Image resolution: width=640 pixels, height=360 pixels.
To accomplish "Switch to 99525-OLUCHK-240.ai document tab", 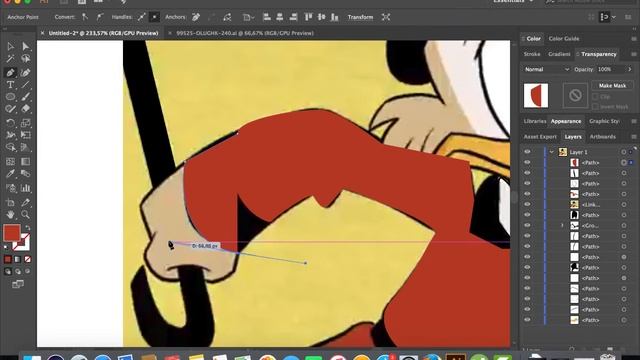I will point(245,33).
